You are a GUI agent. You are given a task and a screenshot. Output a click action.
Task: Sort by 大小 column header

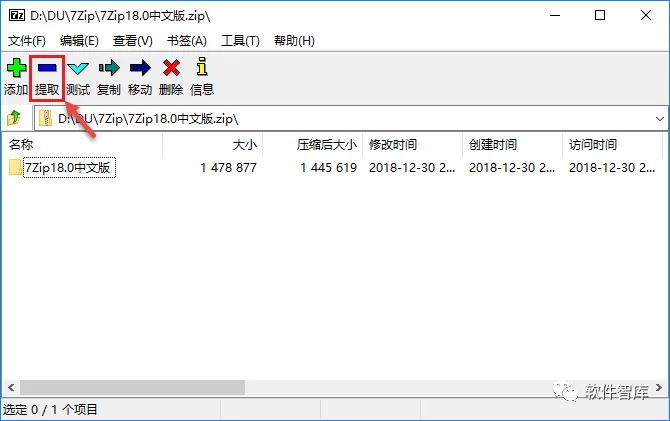tap(212, 145)
